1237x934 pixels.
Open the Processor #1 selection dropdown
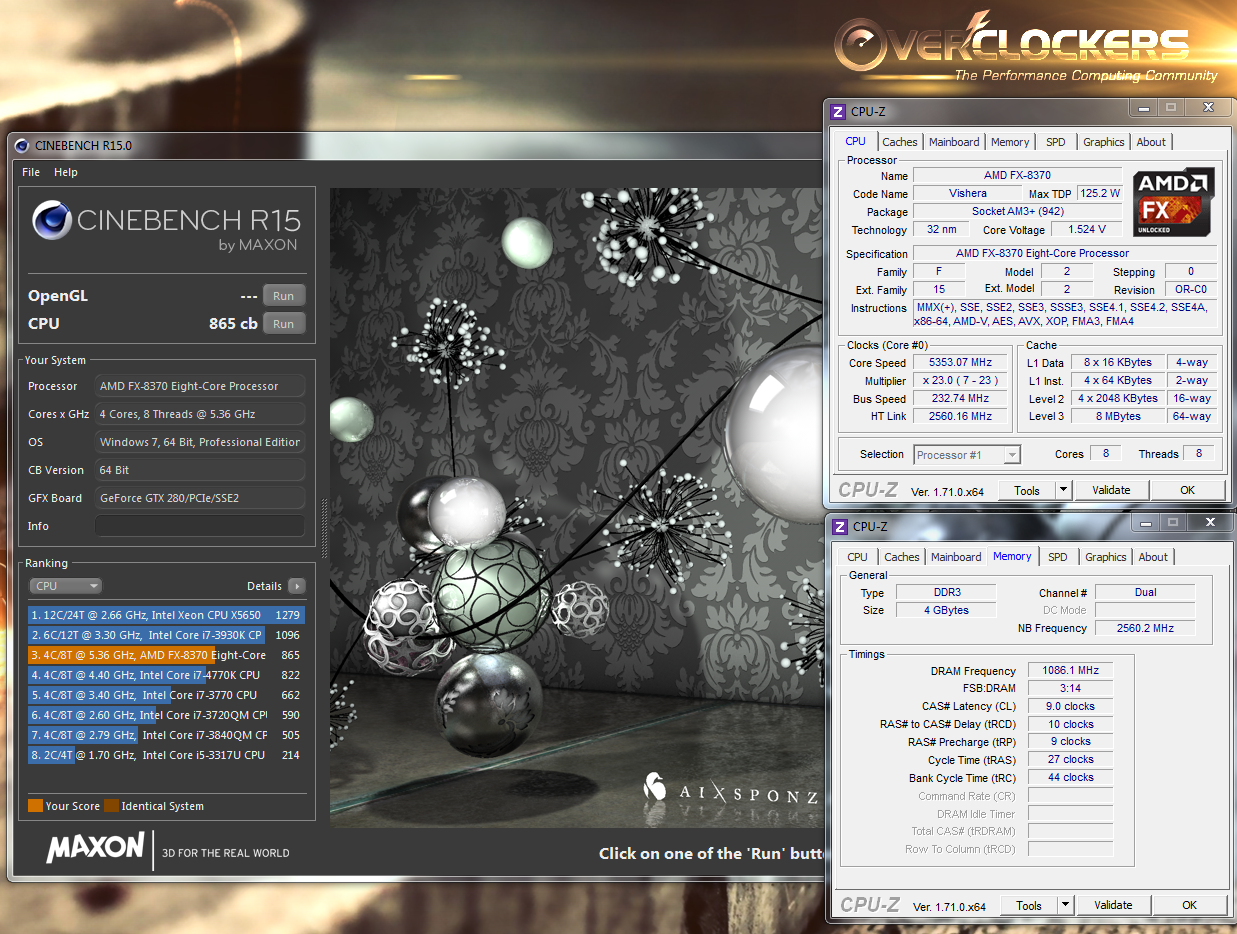(967, 455)
